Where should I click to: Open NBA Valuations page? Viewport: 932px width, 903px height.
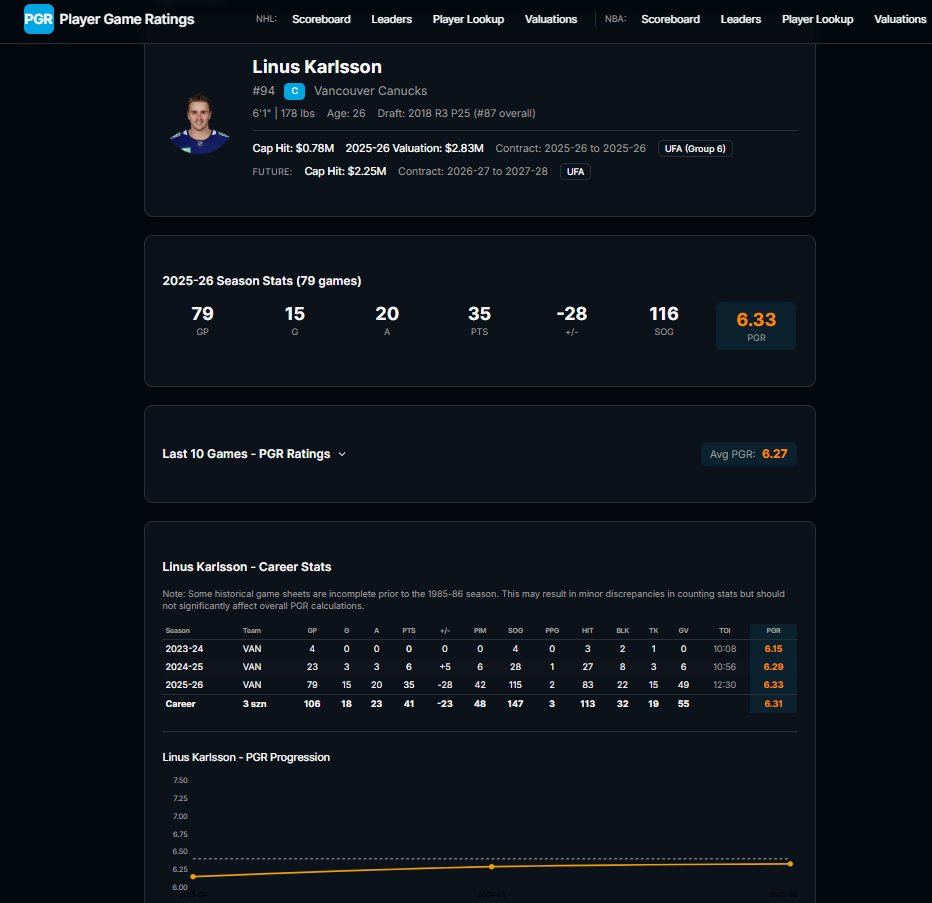click(x=900, y=19)
